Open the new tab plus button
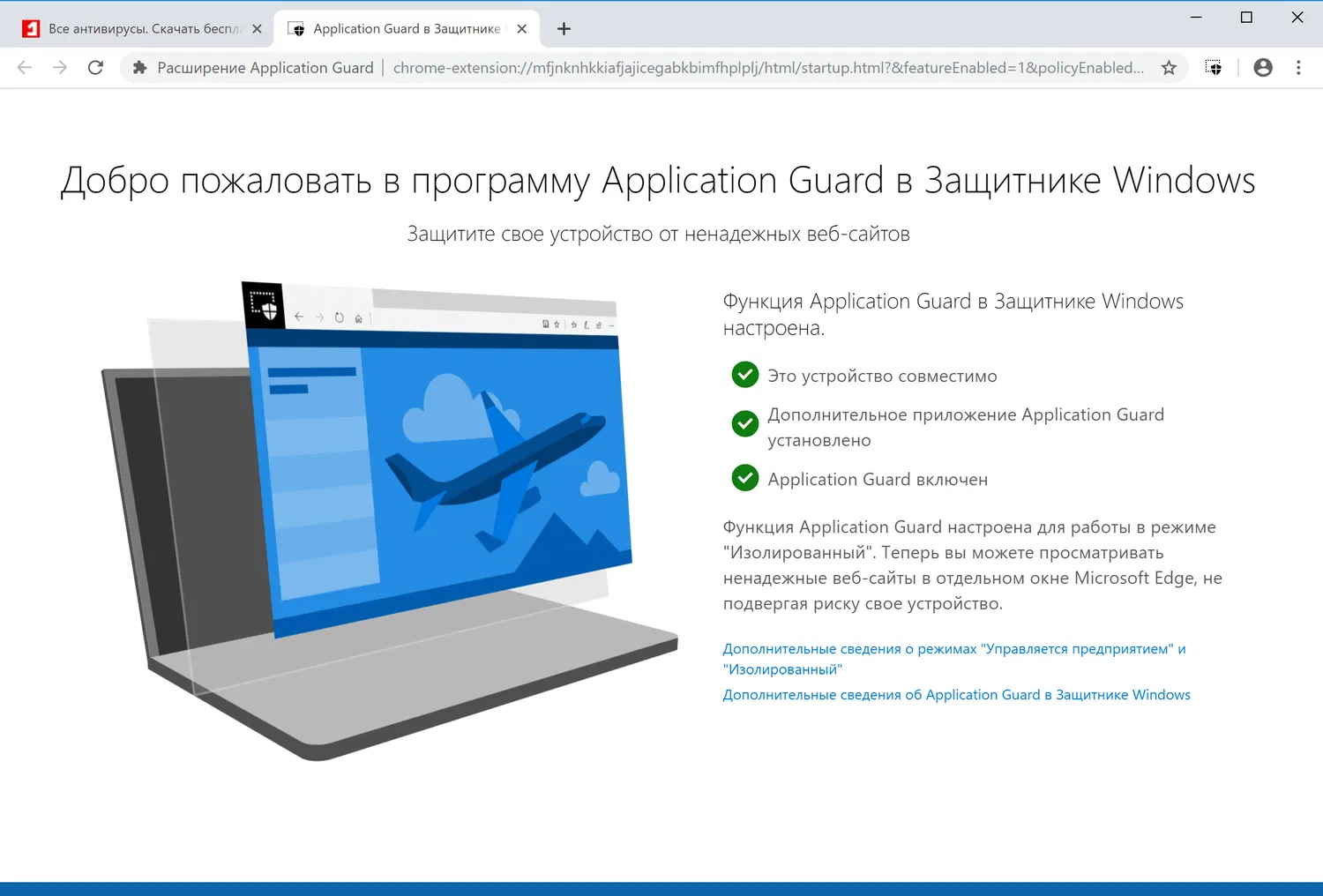 [563, 28]
